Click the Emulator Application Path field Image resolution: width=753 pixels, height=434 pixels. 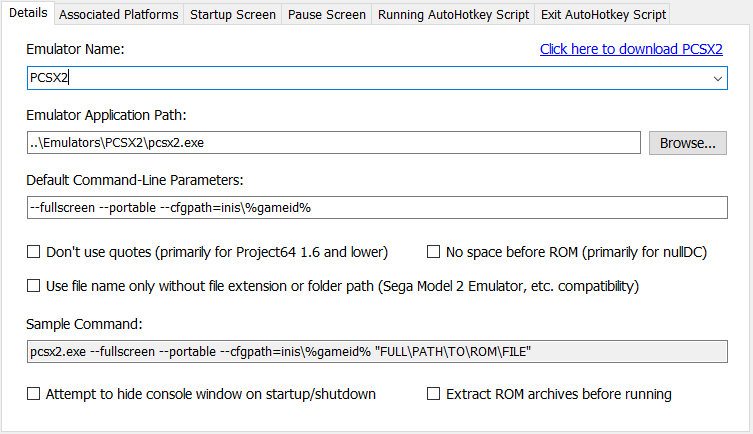pos(334,143)
